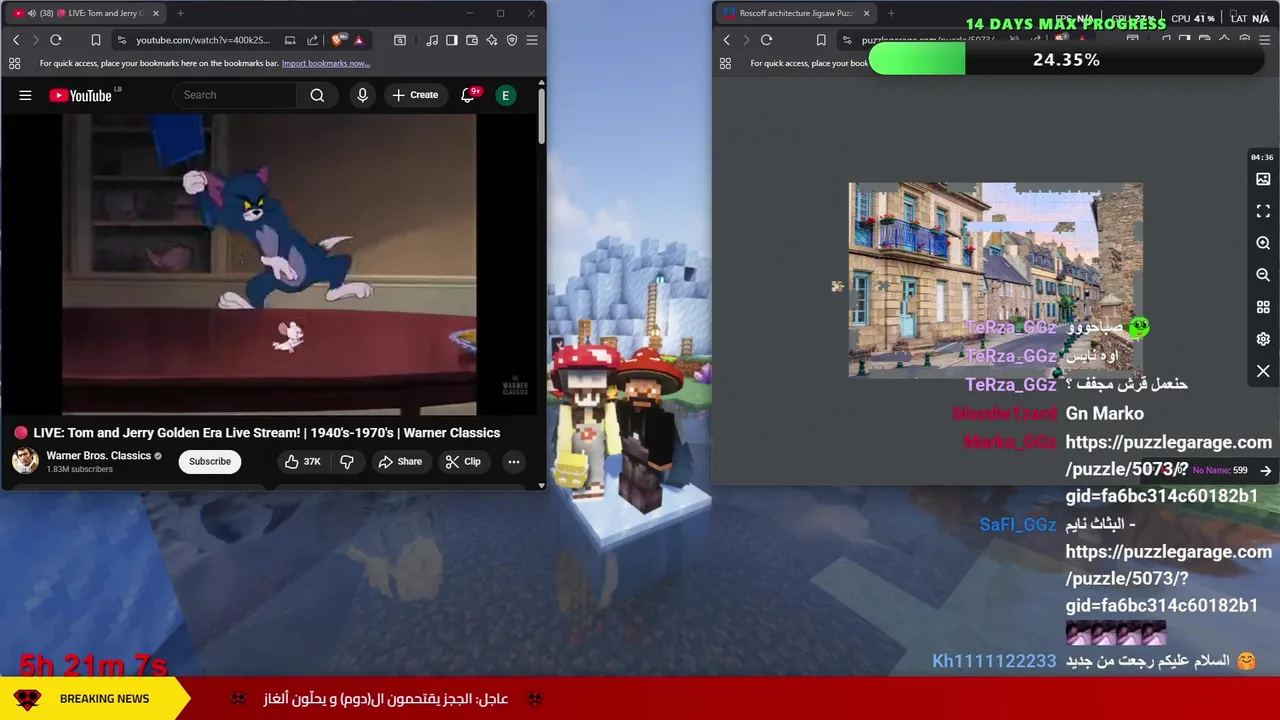The height and width of the screenshot is (720, 1280).
Task: Like the video with 37K likes
Action: [x=302, y=461]
